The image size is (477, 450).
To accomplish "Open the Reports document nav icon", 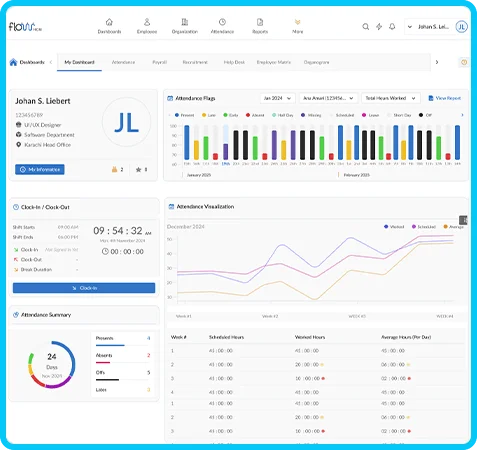I will pyautogui.click(x=260, y=22).
